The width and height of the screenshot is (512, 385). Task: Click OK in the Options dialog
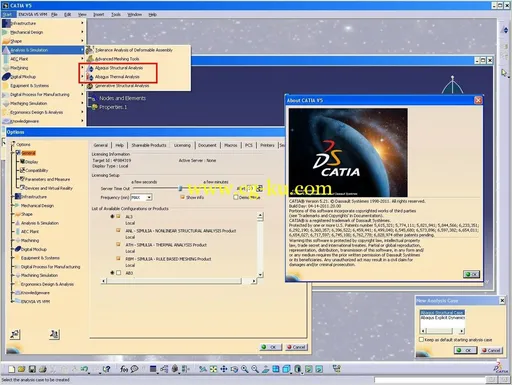(271, 347)
